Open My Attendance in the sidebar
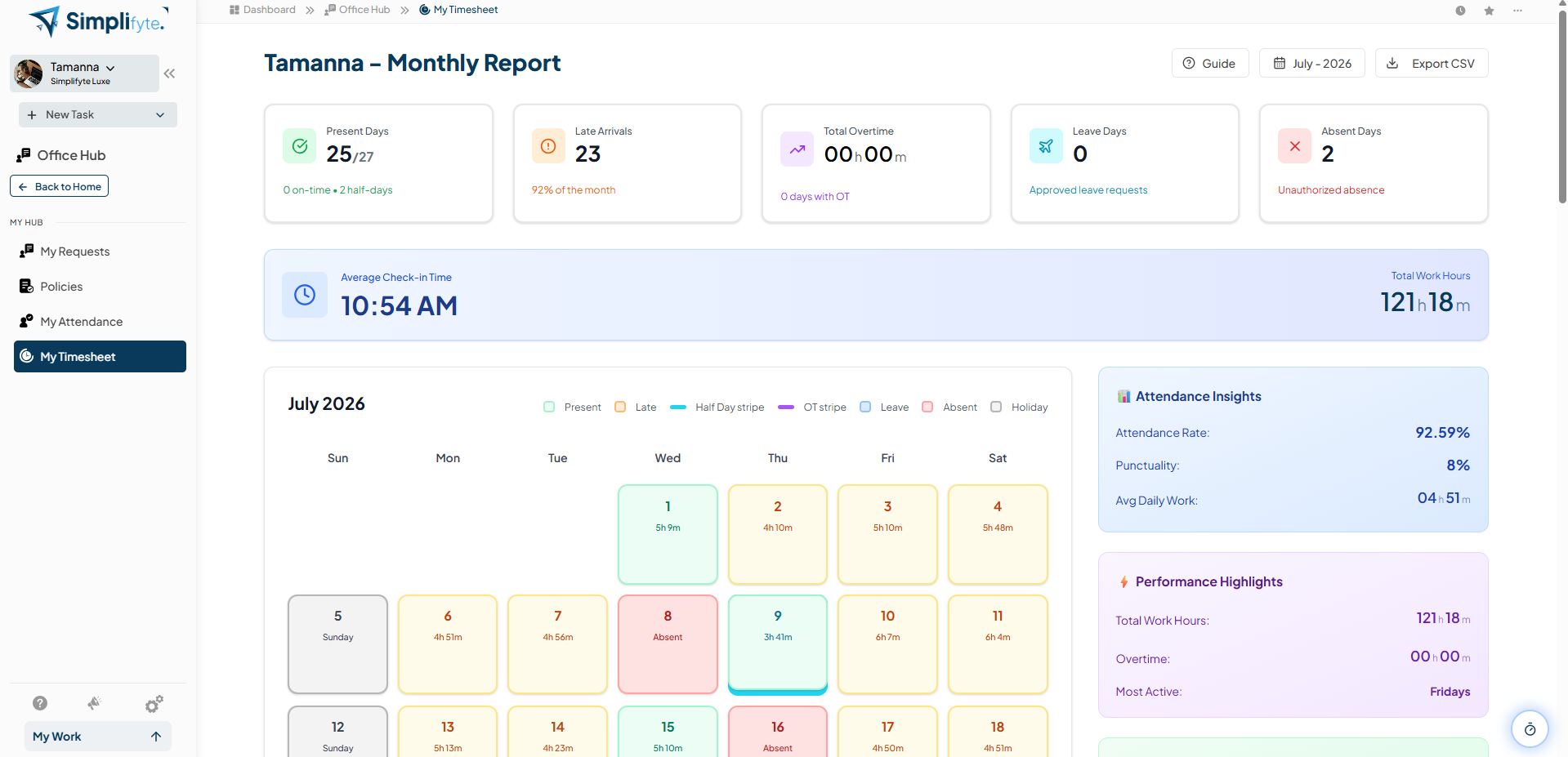This screenshot has height=757, width=1568. pyautogui.click(x=100, y=322)
